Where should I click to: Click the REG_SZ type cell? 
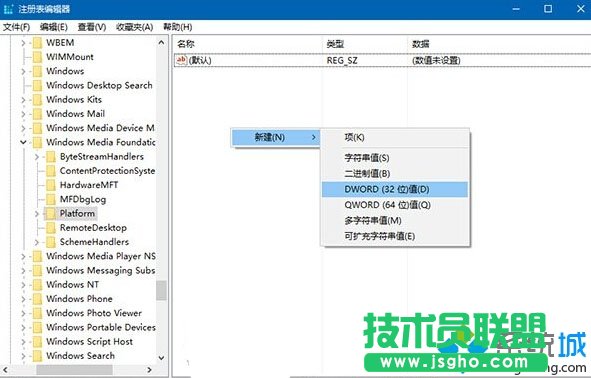pos(342,60)
